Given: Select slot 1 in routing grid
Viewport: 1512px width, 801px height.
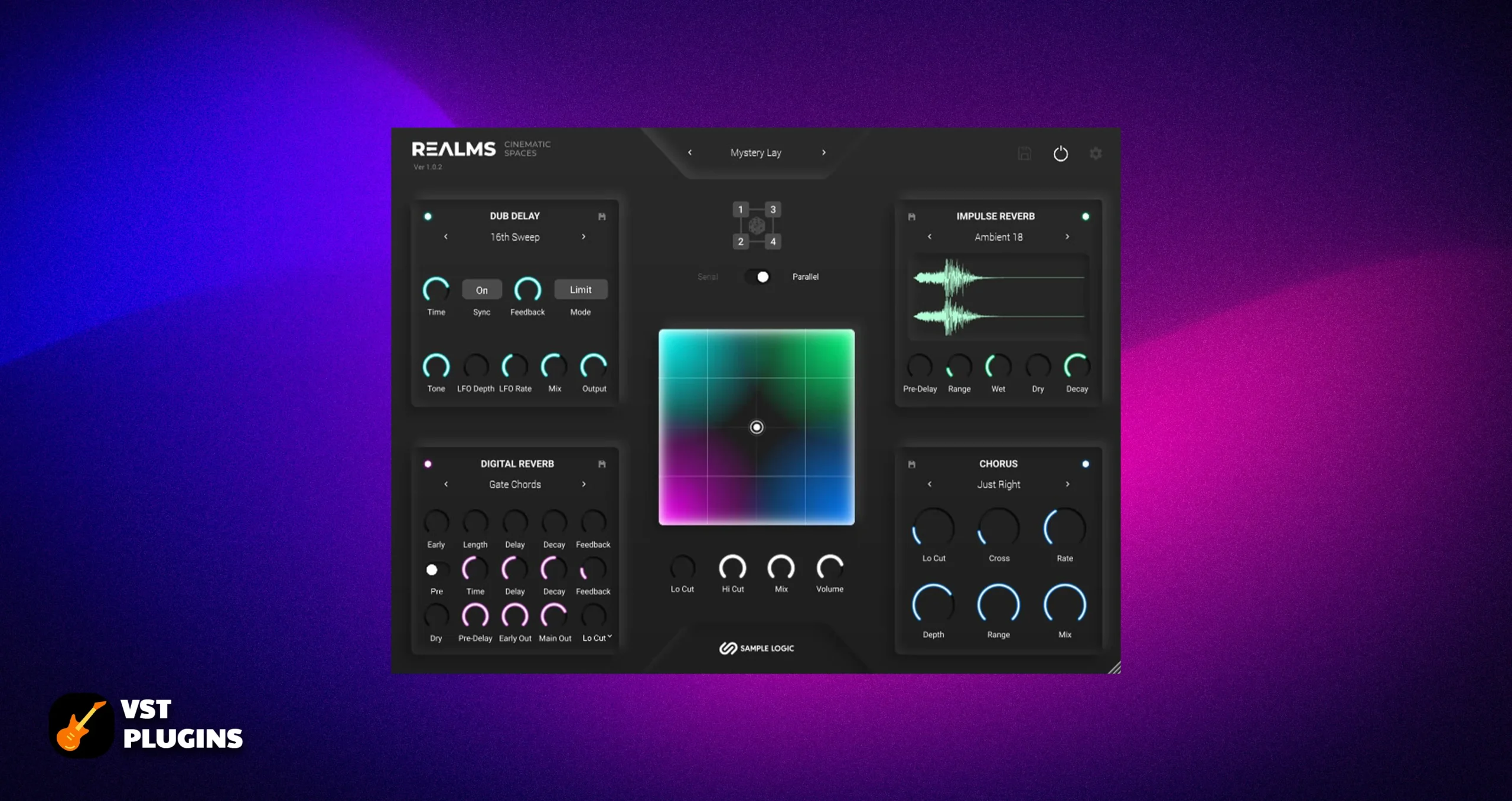Looking at the screenshot, I should pyautogui.click(x=741, y=210).
